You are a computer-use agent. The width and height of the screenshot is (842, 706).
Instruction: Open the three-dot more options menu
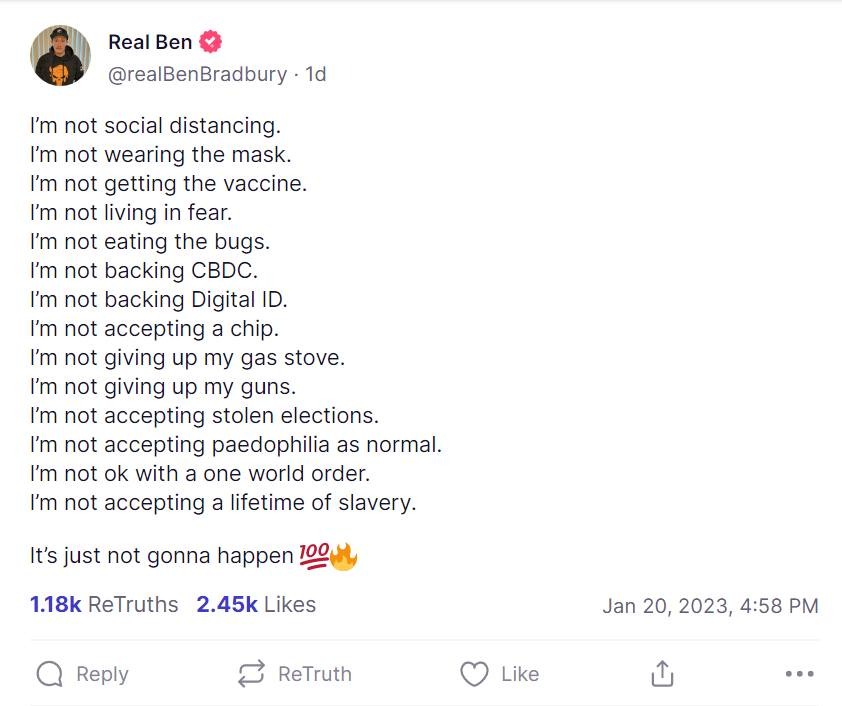tap(799, 674)
